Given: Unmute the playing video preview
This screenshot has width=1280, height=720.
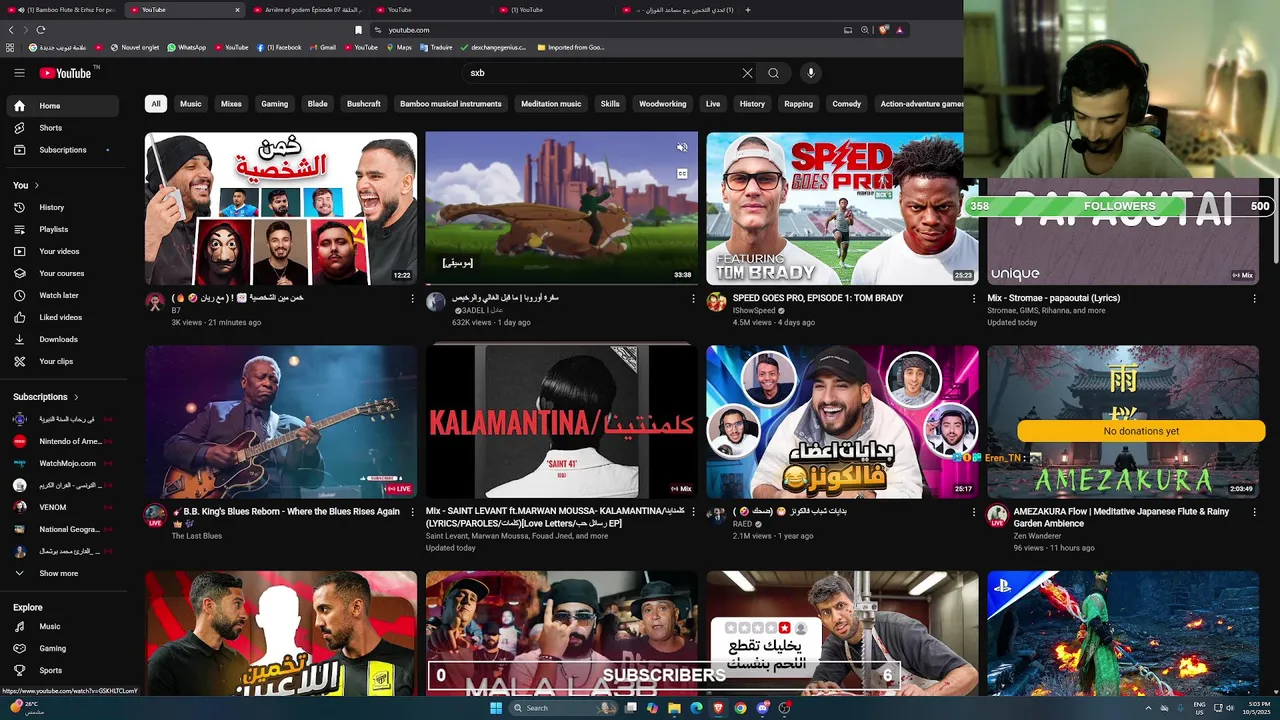Looking at the screenshot, I should click(682, 147).
